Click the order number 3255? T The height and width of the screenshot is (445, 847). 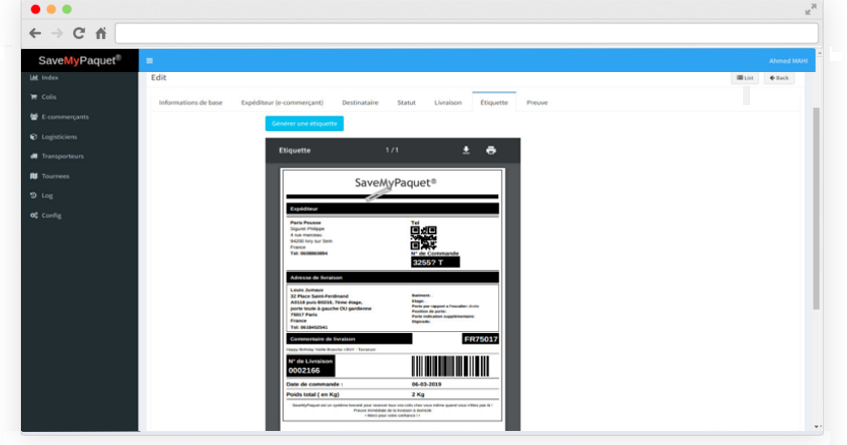point(435,262)
